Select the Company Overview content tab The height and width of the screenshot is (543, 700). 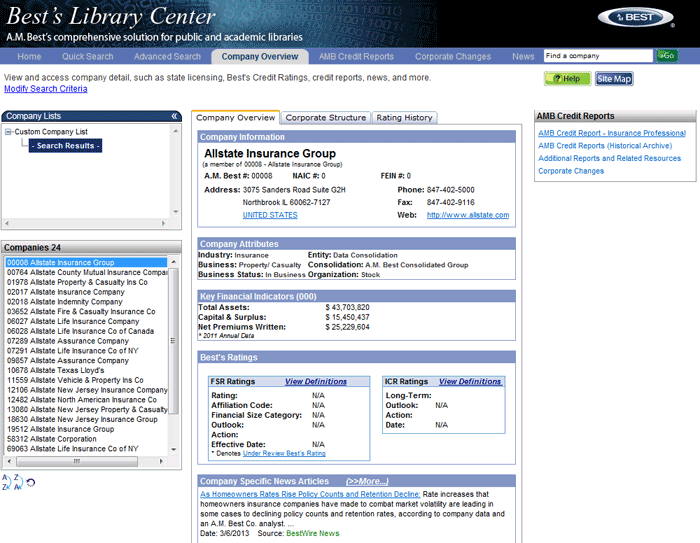tap(236, 117)
